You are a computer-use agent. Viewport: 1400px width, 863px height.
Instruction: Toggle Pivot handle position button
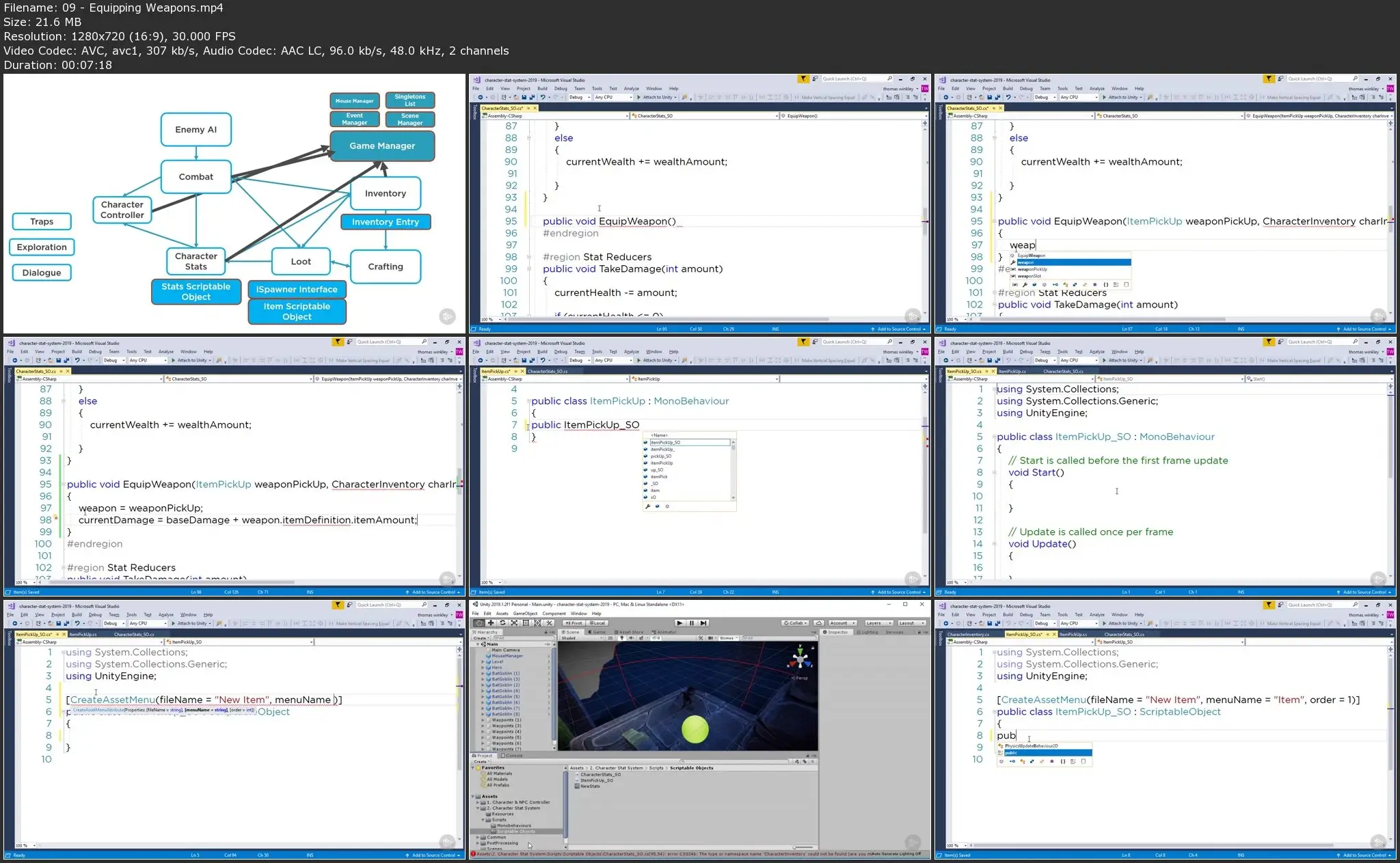point(574,622)
